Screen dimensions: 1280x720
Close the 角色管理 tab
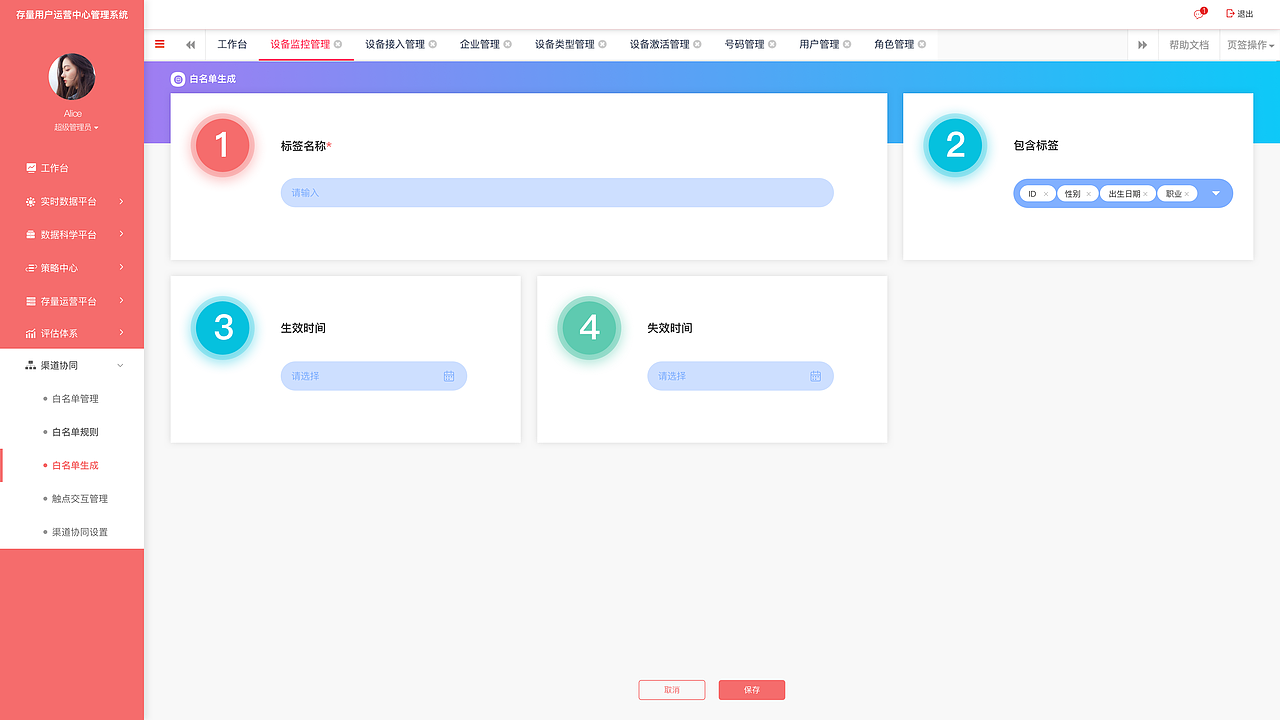click(922, 44)
